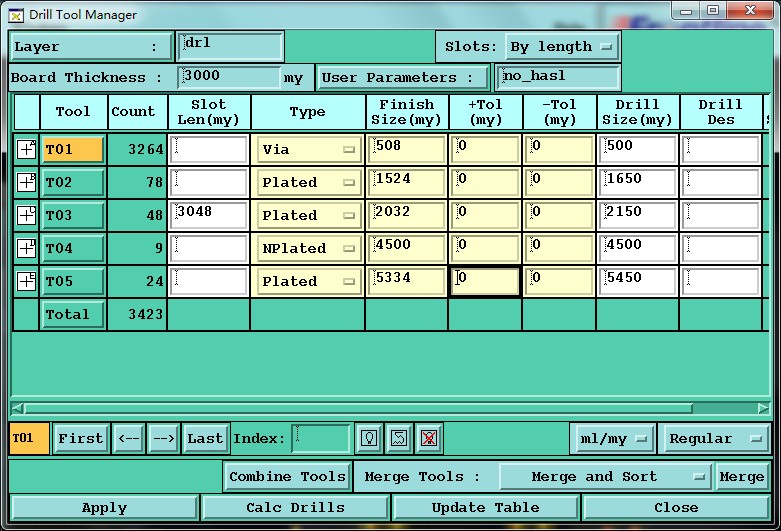Expand the plus icon for tool T03
The image size is (781, 531).
coord(26,215)
